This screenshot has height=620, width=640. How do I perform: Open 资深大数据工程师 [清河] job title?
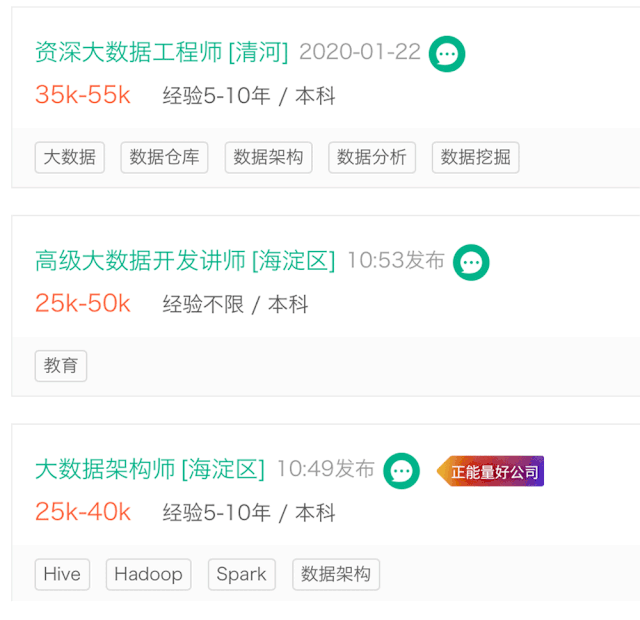coord(161,52)
